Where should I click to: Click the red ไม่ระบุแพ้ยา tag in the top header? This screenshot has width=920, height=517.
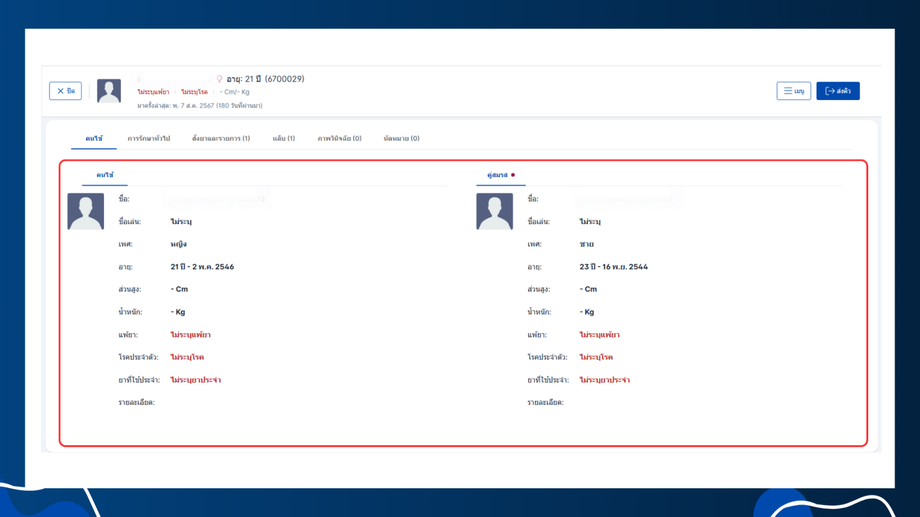click(153, 92)
